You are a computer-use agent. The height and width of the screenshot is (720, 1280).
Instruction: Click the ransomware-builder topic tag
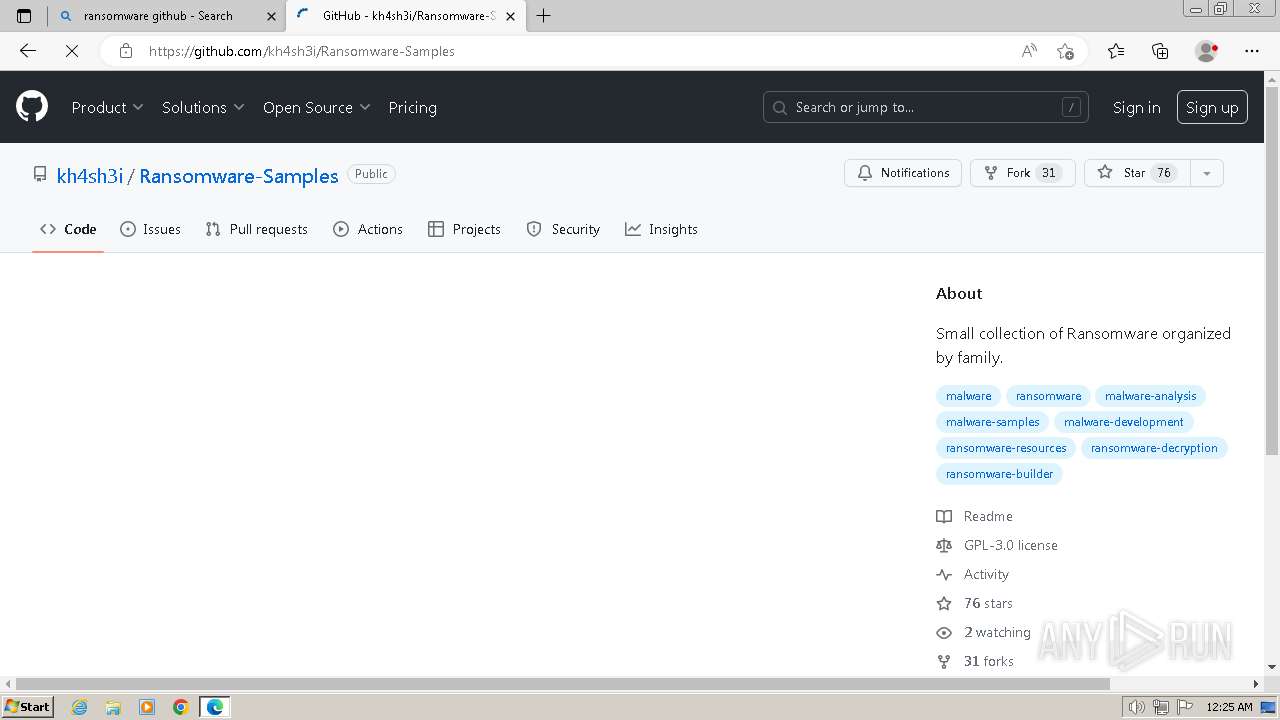pos(999,474)
